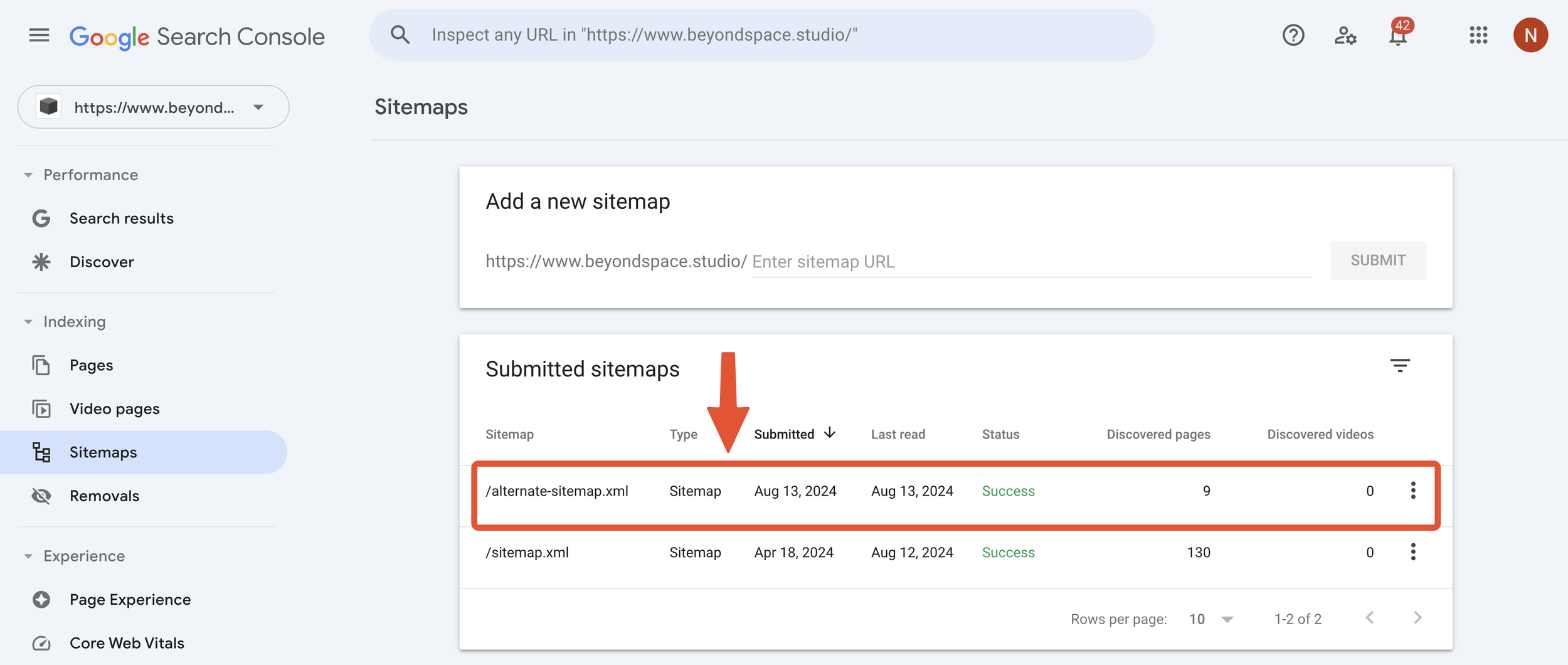Open the Help icon

click(1293, 35)
